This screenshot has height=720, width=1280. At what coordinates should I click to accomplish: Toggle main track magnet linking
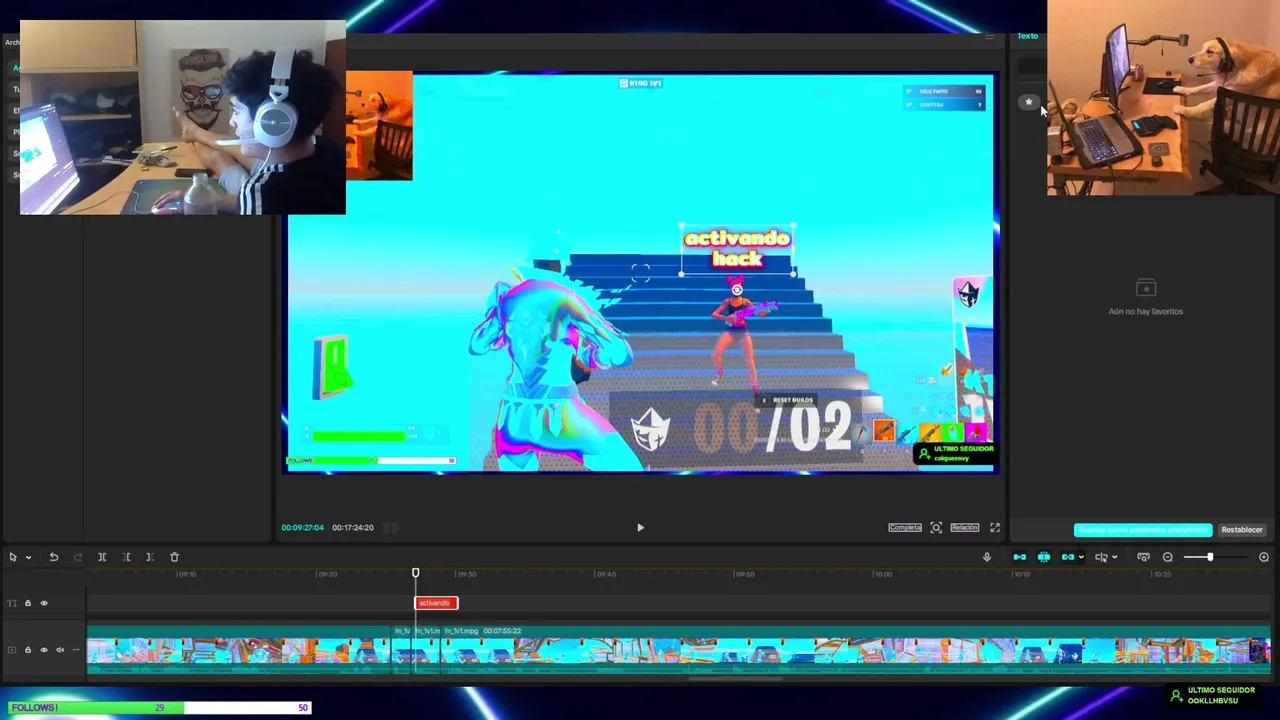(1020, 557)
